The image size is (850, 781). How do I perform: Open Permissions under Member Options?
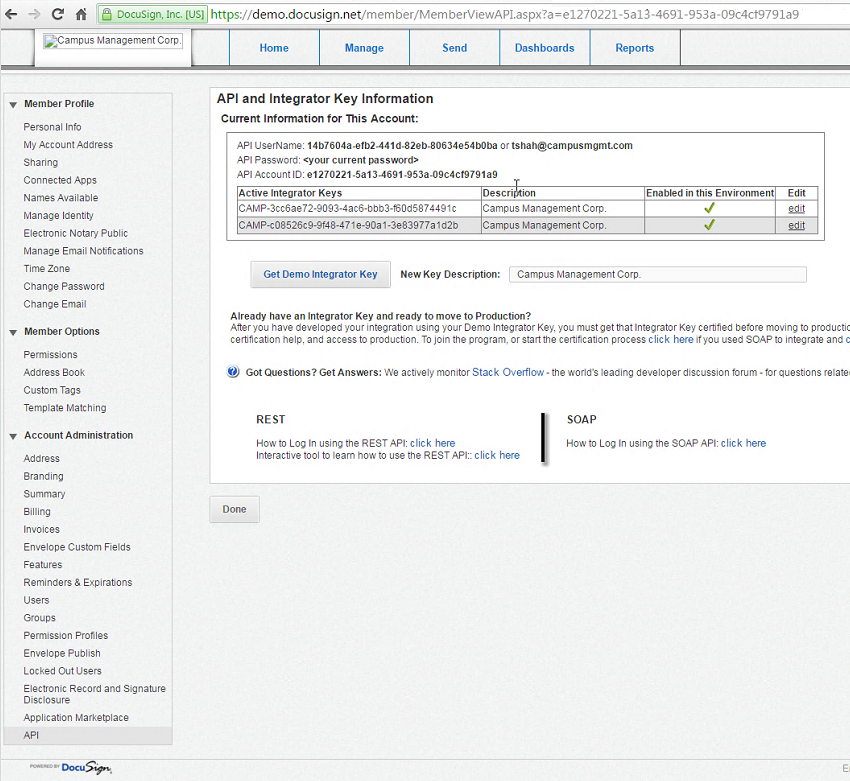tap(50, 354)
